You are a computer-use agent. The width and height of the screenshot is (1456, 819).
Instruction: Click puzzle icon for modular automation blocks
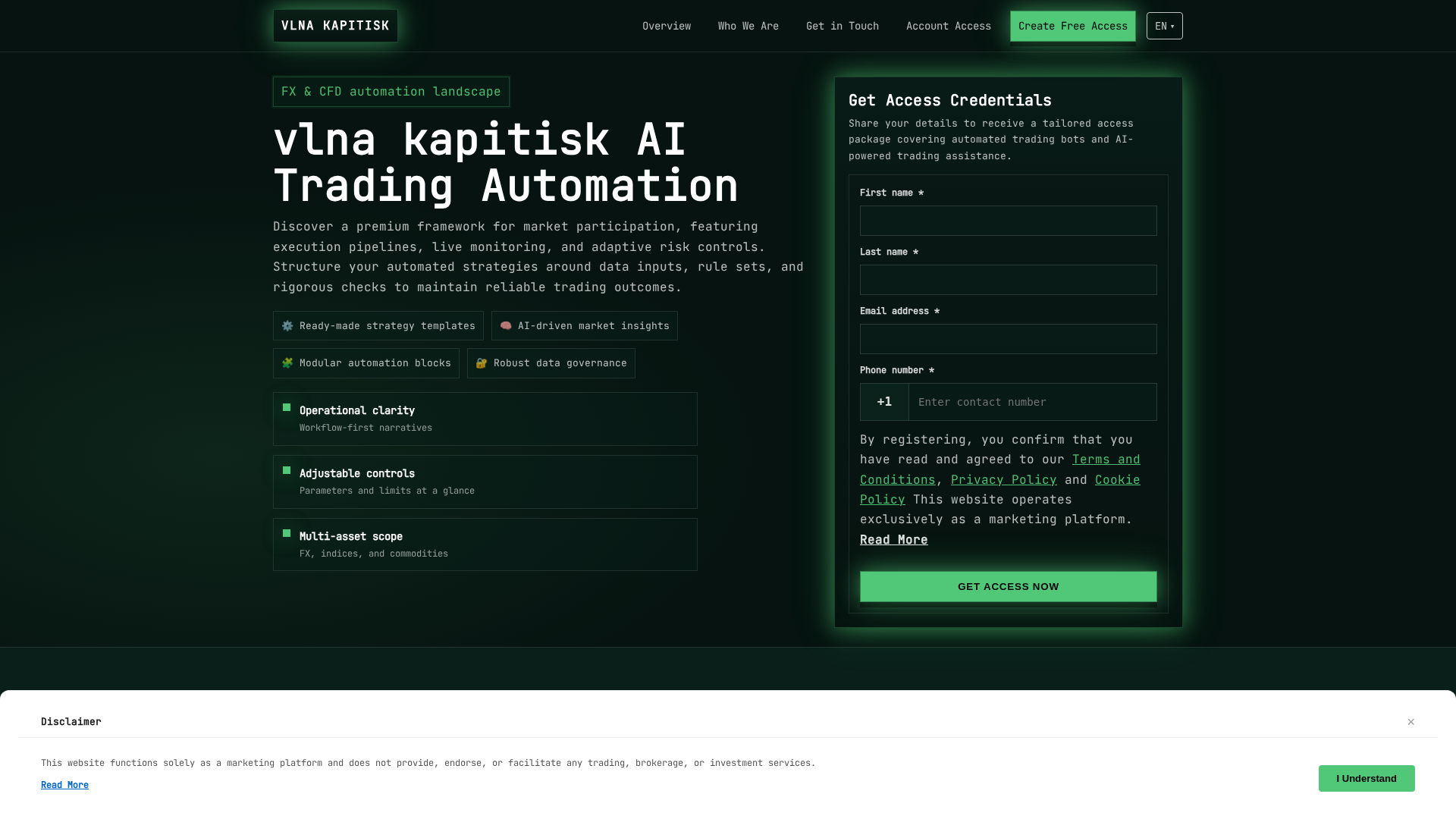tap(287, 363)
